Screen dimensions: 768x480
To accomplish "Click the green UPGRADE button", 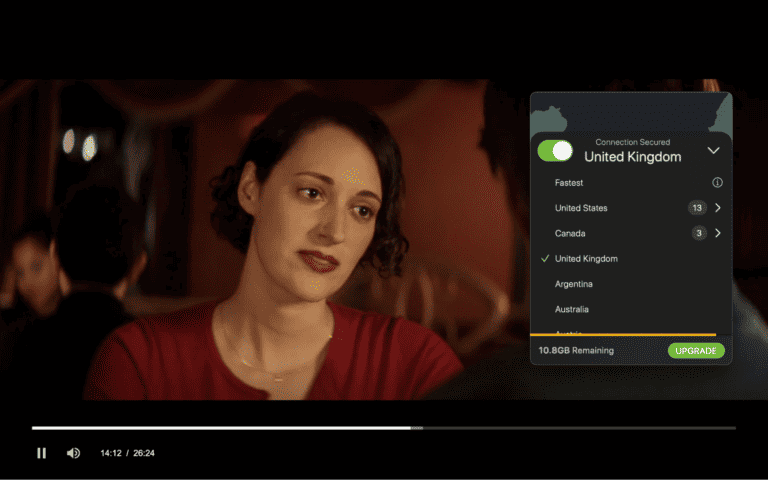I will tap(696, 351).
